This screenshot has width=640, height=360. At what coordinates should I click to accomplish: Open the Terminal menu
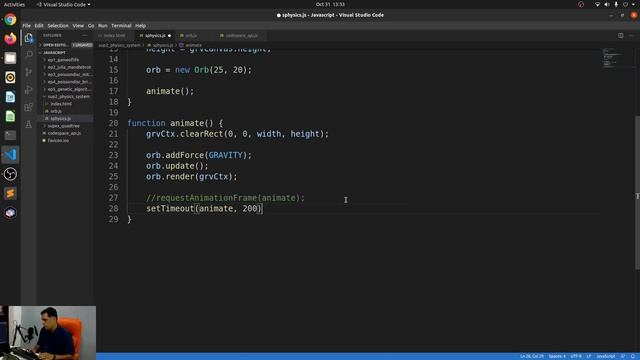121,25
